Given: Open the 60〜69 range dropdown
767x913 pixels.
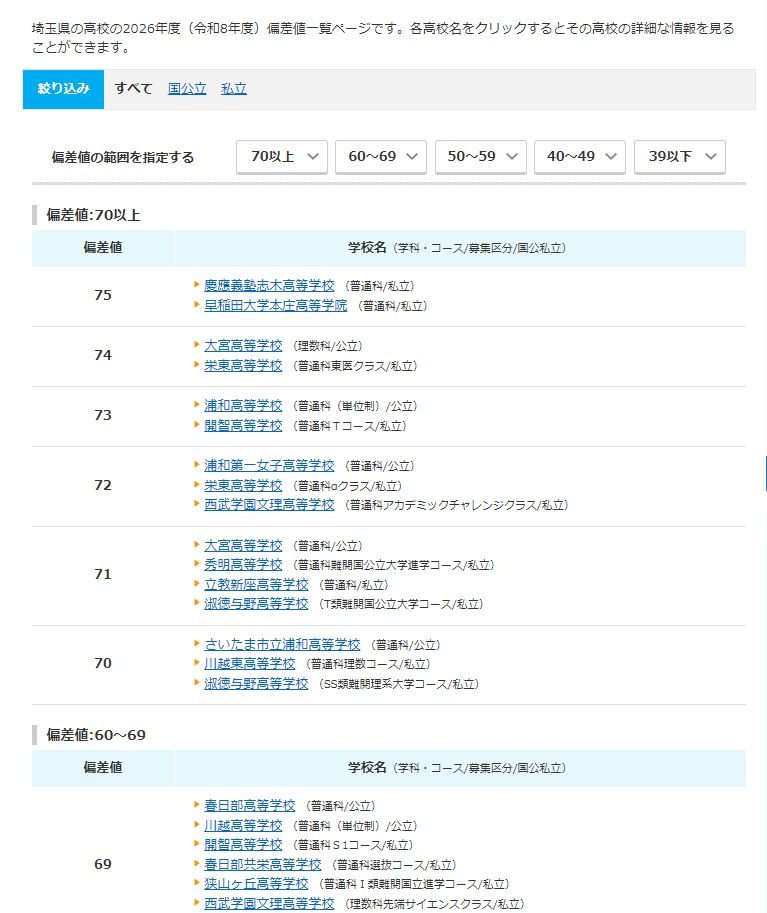Looking at the screenshot, I should point(381,157).
